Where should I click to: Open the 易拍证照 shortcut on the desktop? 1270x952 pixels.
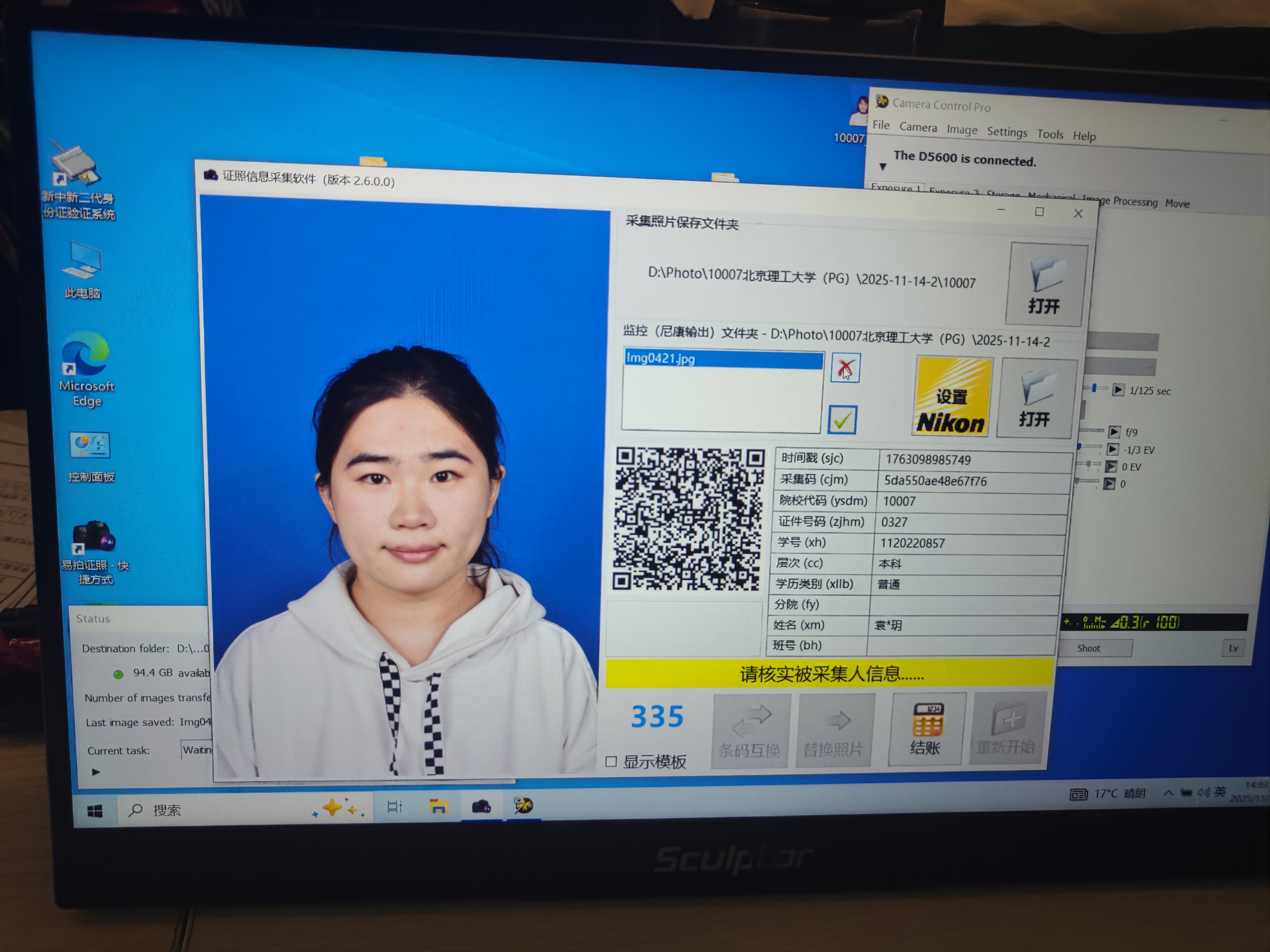tap(95, 553)
